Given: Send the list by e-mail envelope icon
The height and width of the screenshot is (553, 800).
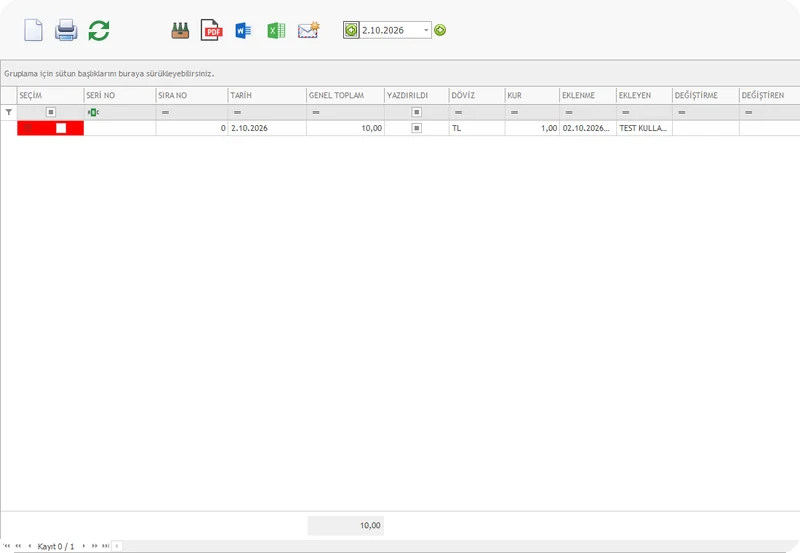Looking at the screenshot, I should coord(309,30).
